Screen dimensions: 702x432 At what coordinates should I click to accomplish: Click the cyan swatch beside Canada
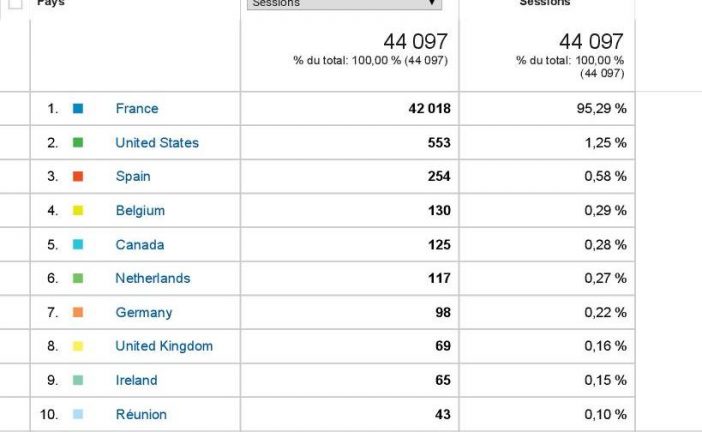pos(78,245)
